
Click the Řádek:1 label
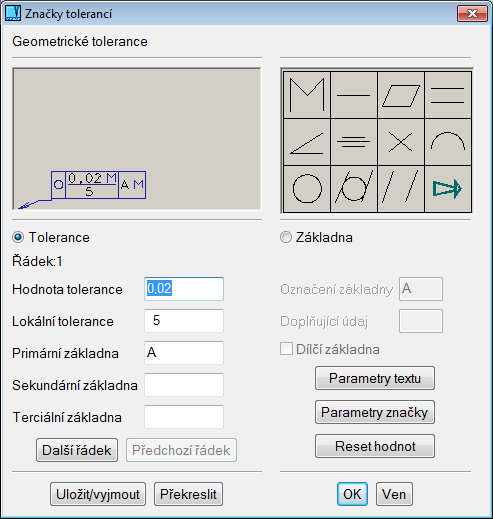(x=37, y=261)
